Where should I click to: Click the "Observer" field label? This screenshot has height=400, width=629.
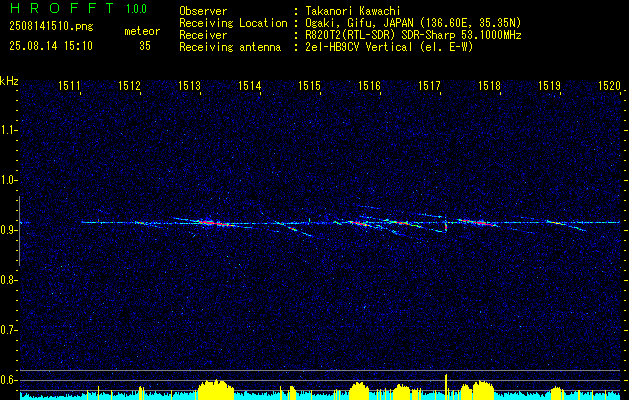pyautogui.click(x=203, y=11)
